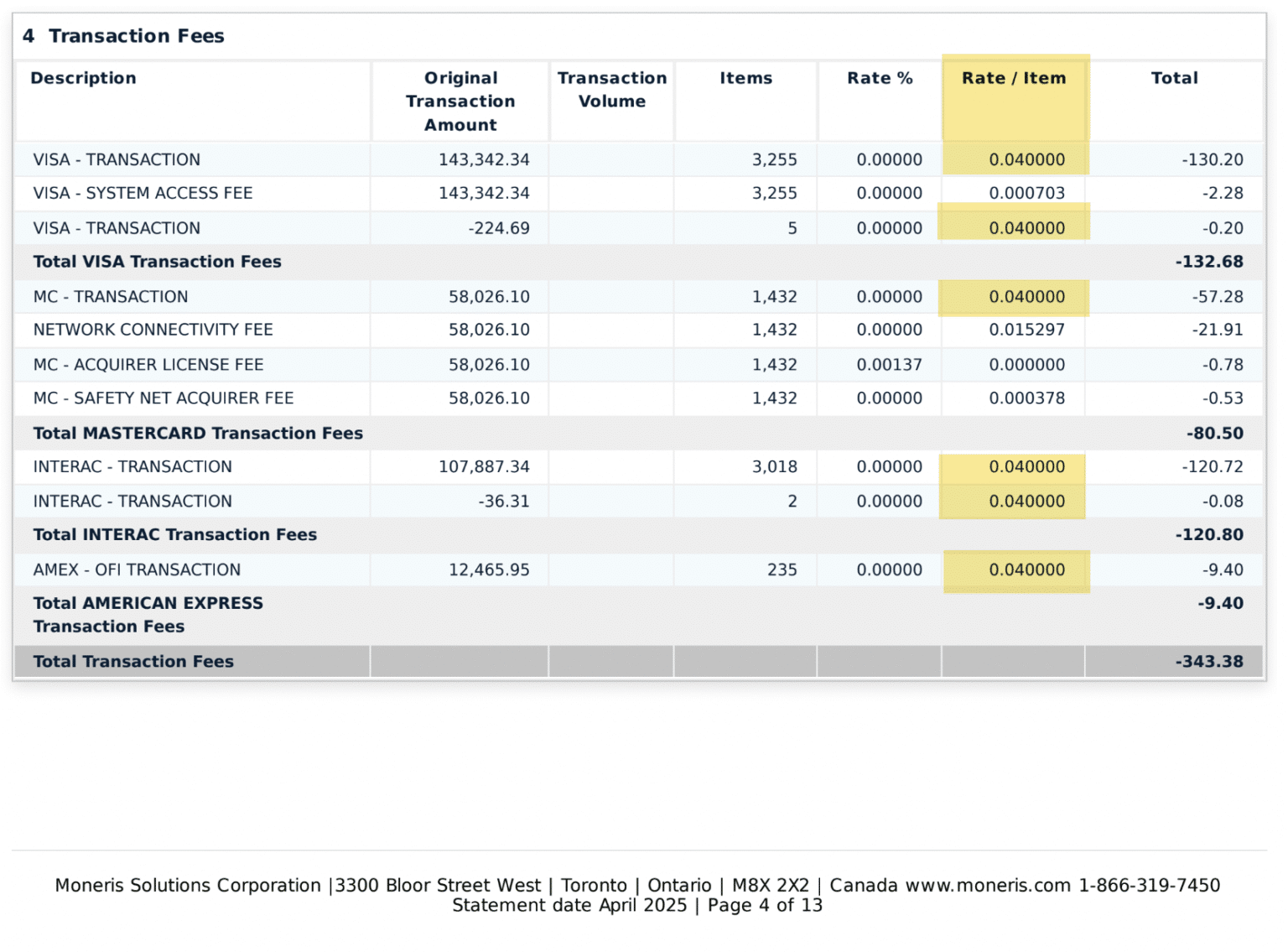Select the "MC - ACQUIRER LICENSE FEE" label
The height and width of the screenshot is (952, 1288).
(x=148, y=365)
